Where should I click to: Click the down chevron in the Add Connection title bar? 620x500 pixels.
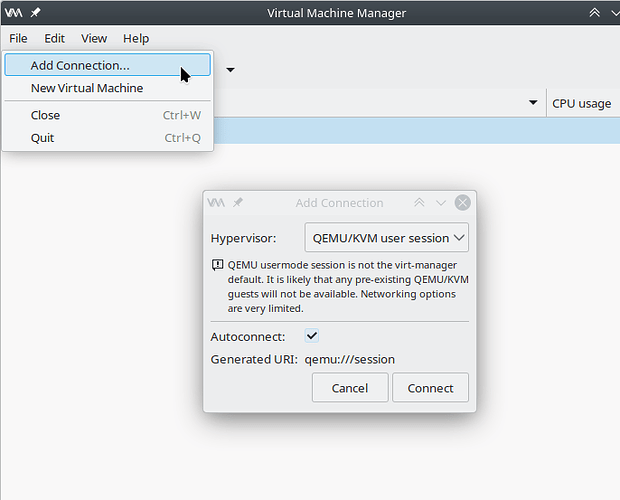(441, 203)
